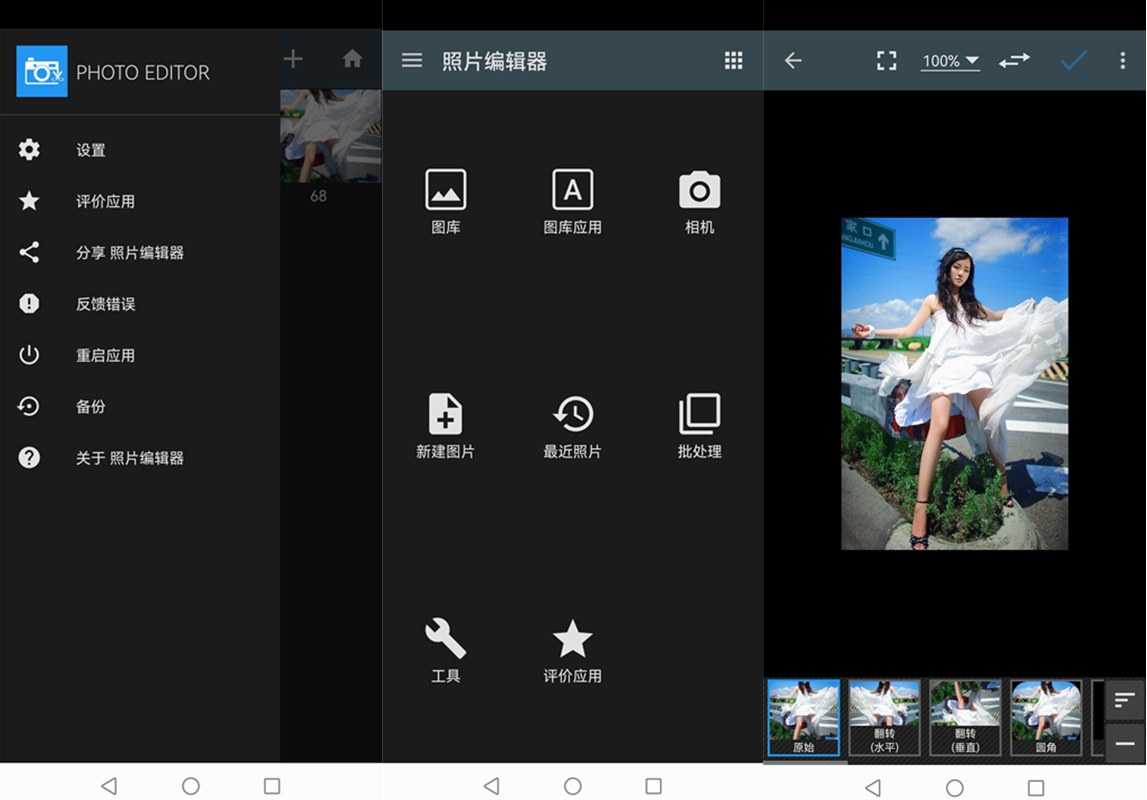The image size is (1147, 800).
Task: Open the 工具 wrench tools icon
Action: [x=445, y=638]
